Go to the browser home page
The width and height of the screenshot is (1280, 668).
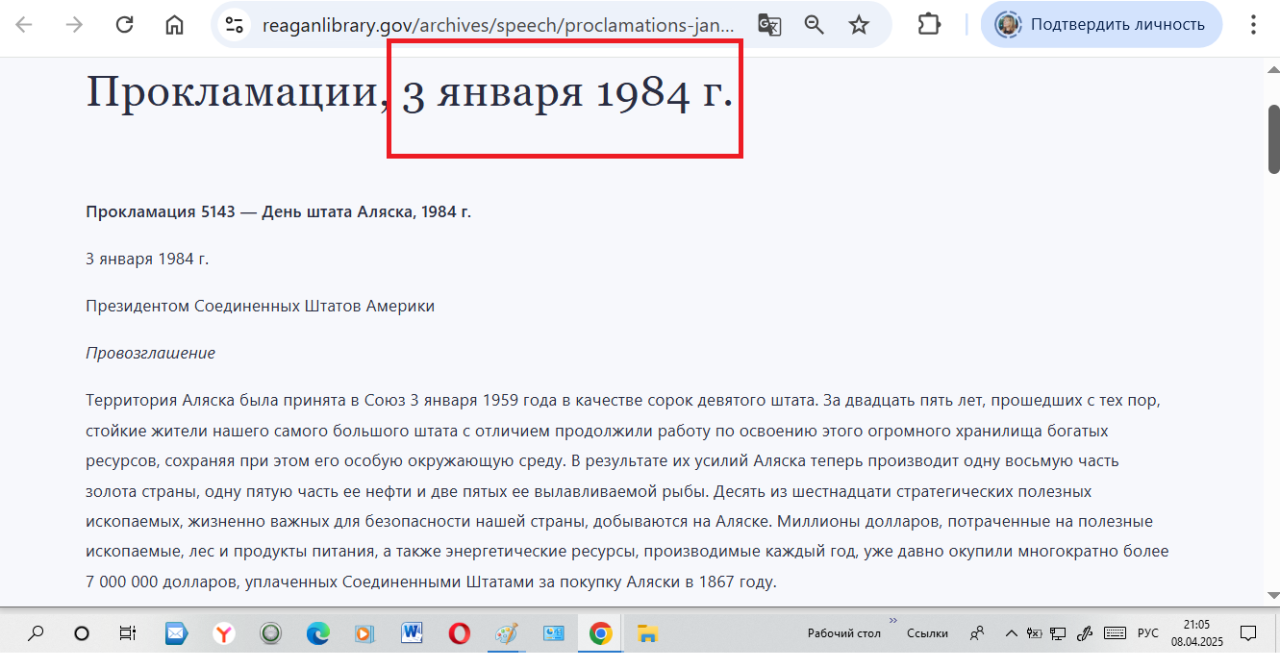[175, 25]
